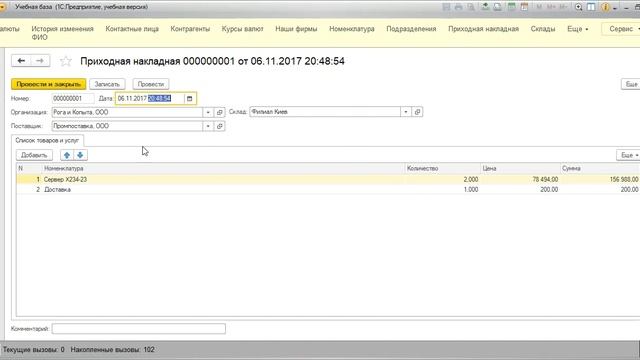Click the Записать button
The image size is (640, 360).
[107, 84]
